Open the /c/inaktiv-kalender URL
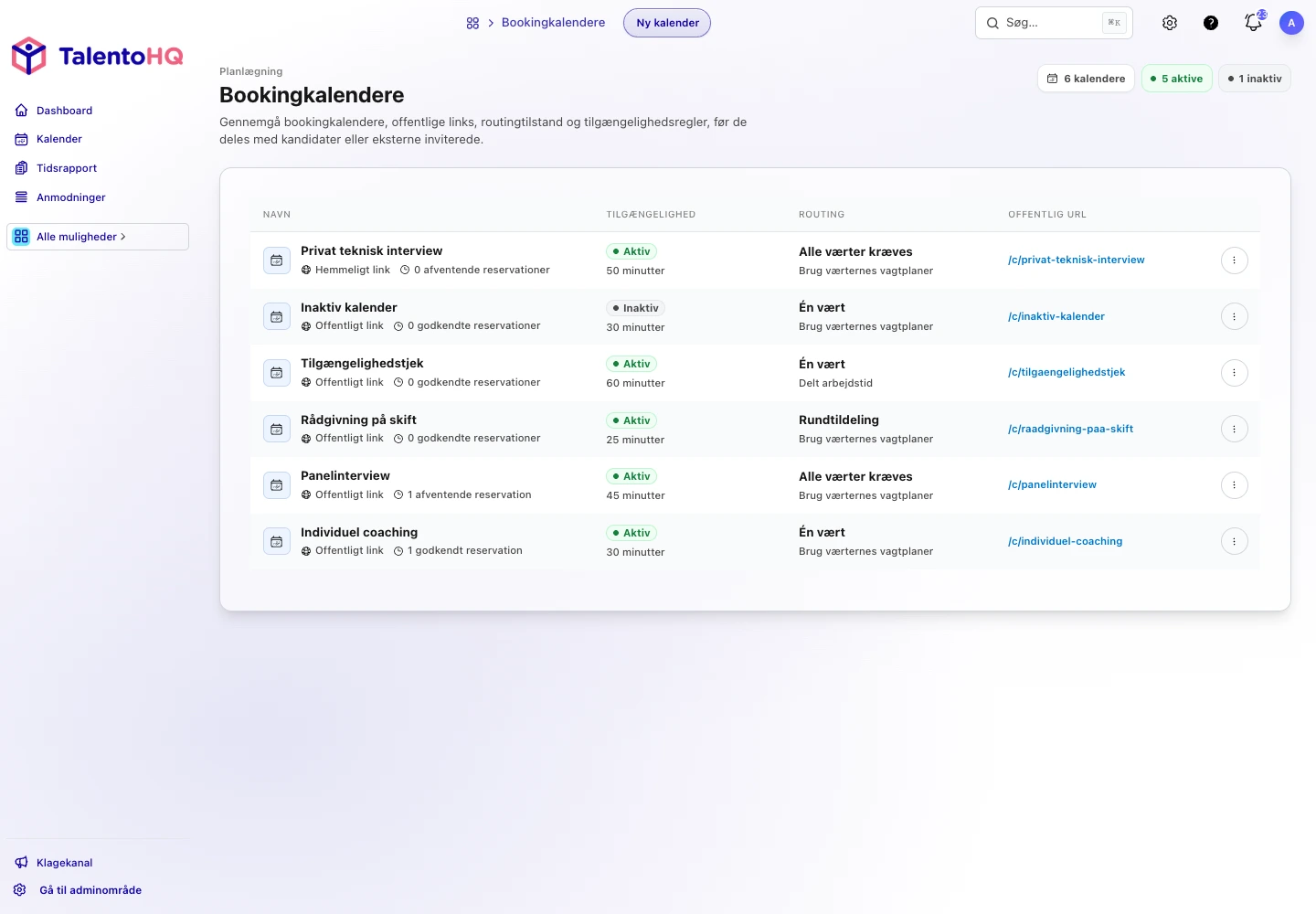The width and height of the screenshot is (1316, 914). pos(1056,316)
